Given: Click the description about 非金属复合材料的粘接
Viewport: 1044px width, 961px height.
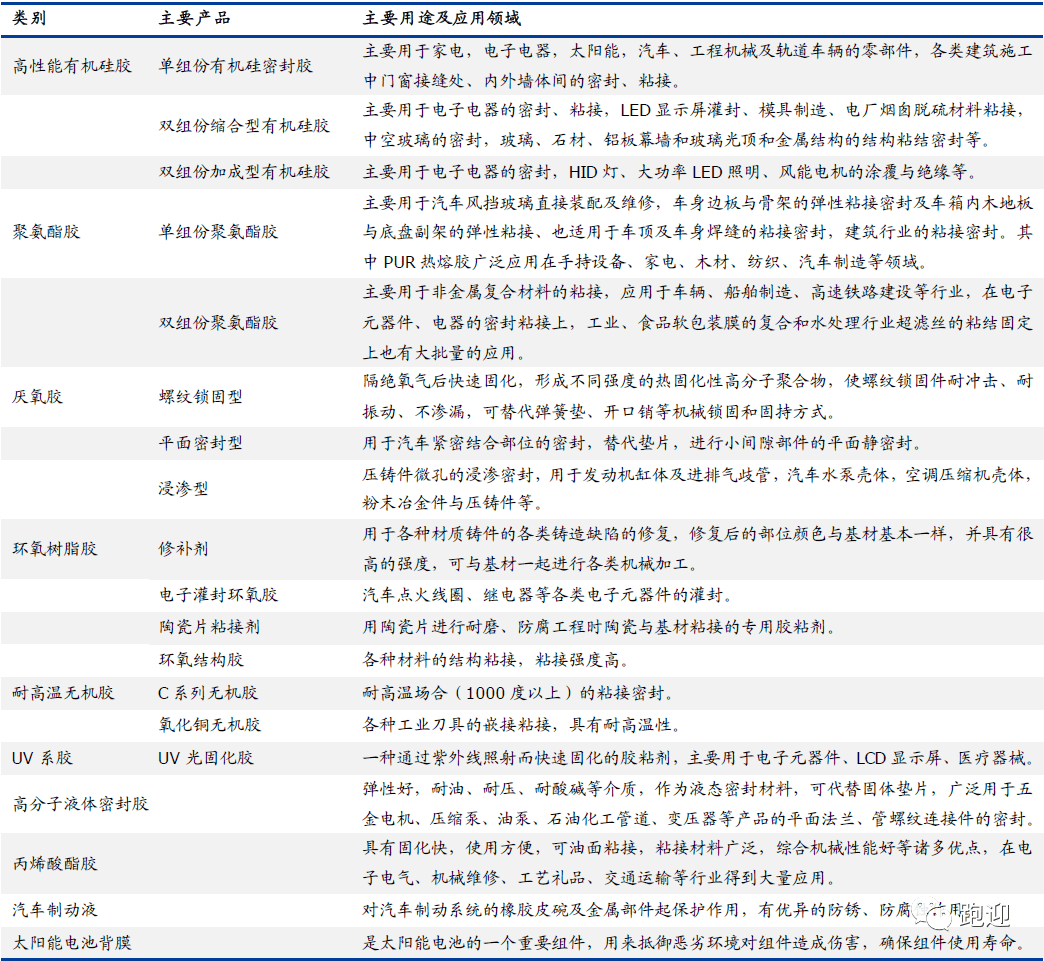Looking at the screenshot, I should point(698,323).
